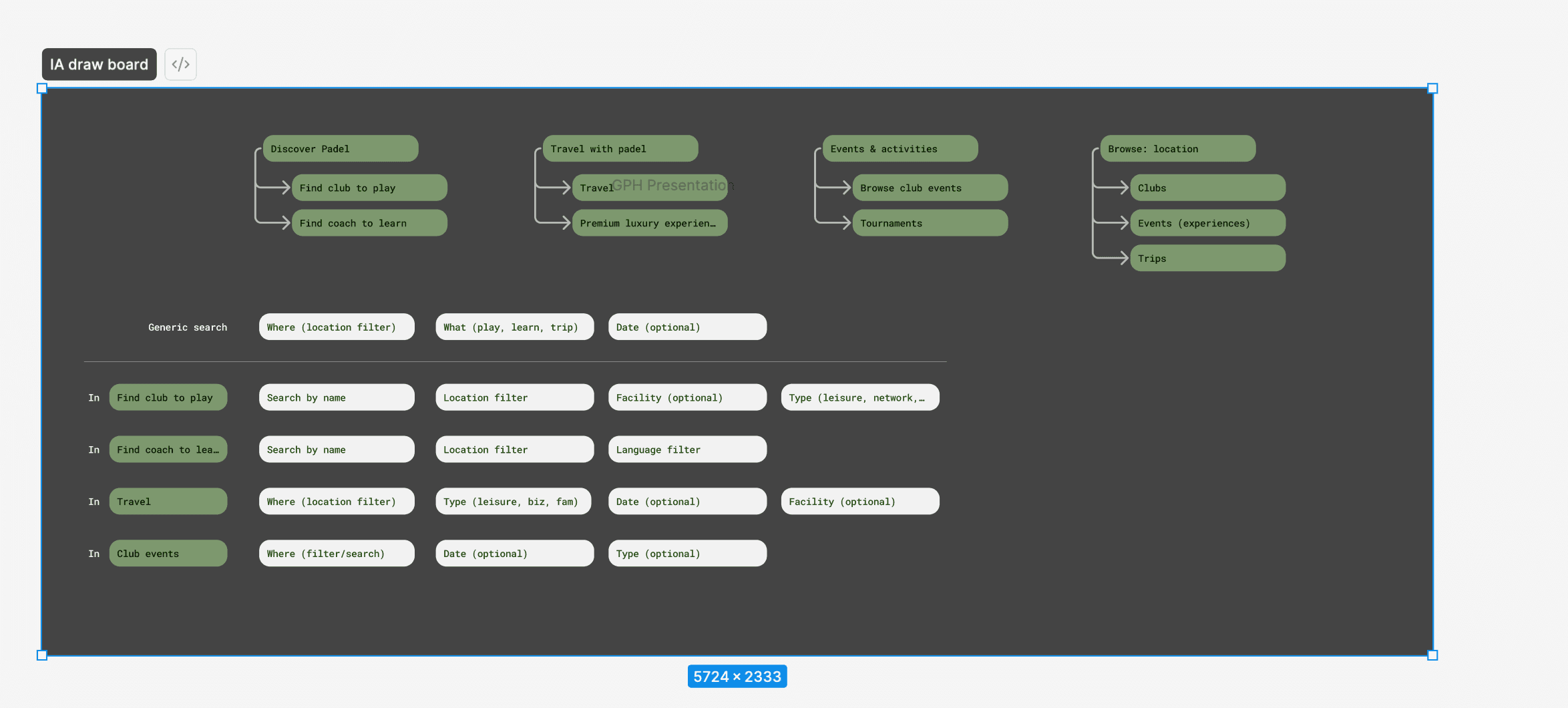Image resolution: width=1568 pixels, height=708 pixels.
Task: Click the Where (filter/search) pill
Action: click(x=337, y=554)
